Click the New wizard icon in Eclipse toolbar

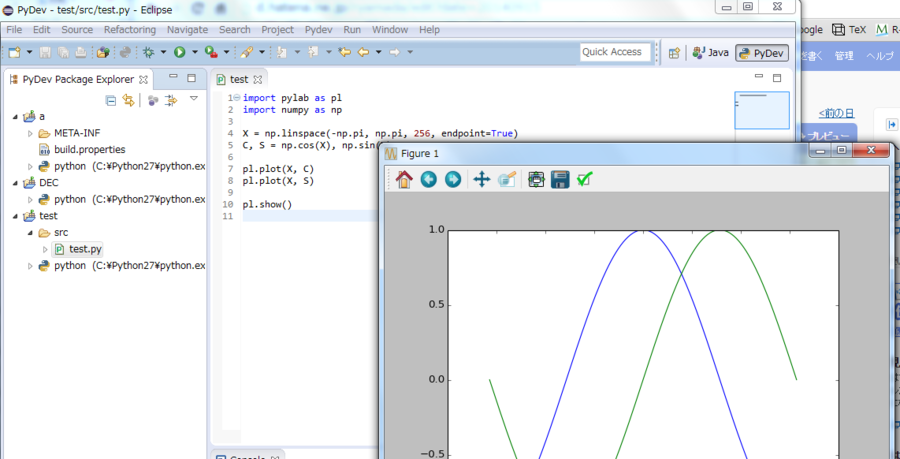tap(14, 52)
